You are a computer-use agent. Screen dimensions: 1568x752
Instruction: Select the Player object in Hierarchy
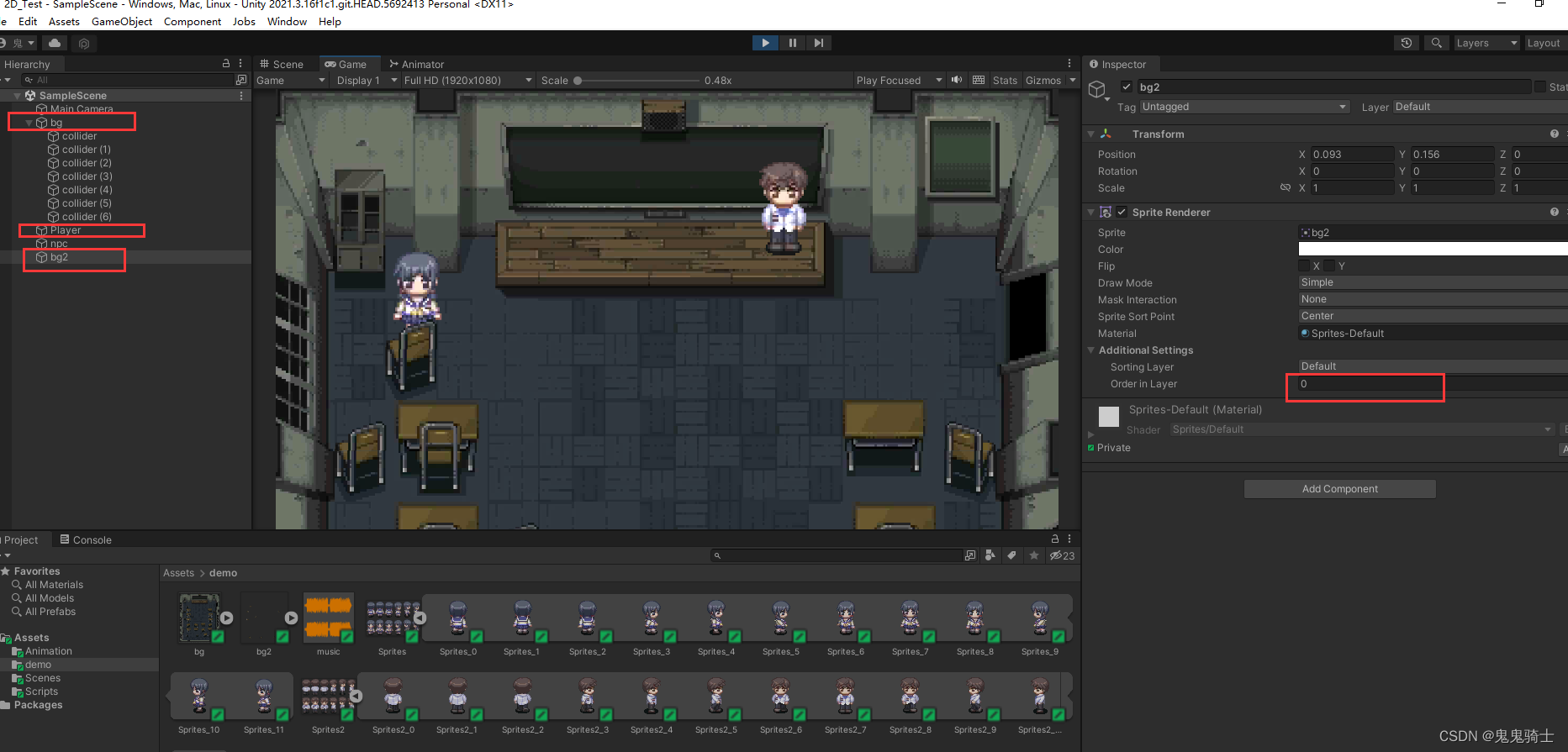(66, 230)
